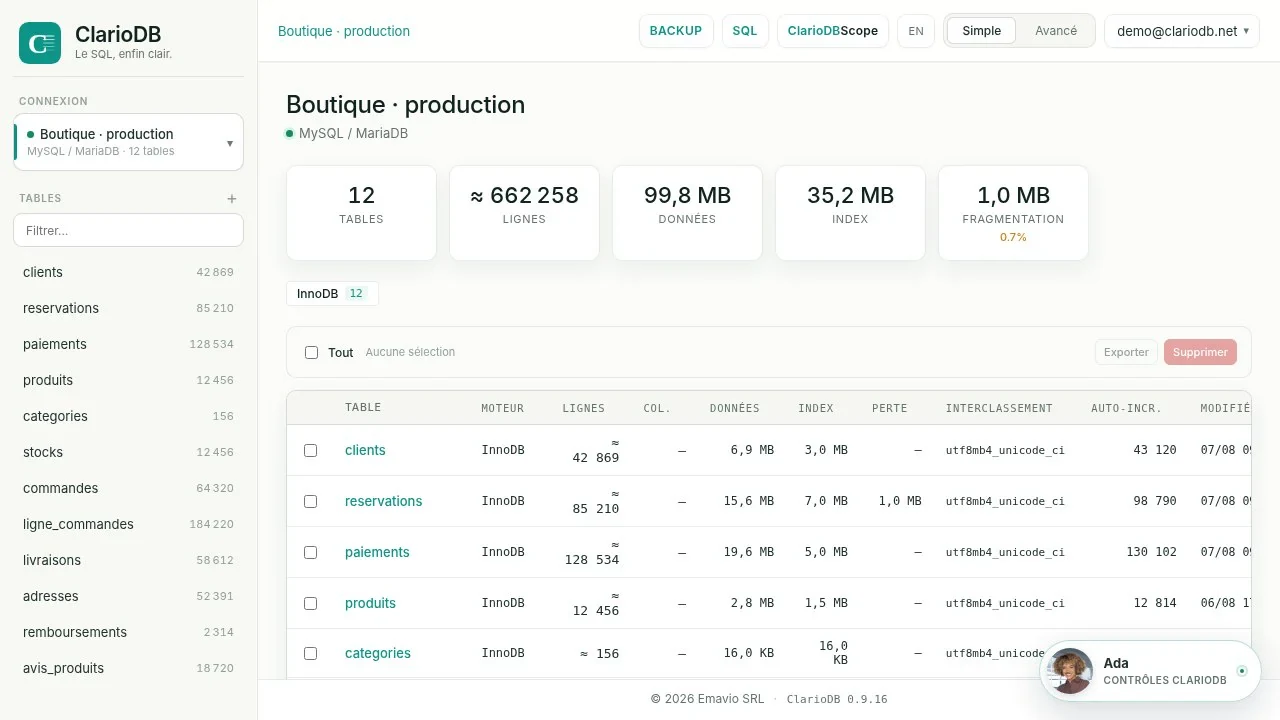Select adresses in the sidebar
1280x720 pixels.
coord(128,596)
